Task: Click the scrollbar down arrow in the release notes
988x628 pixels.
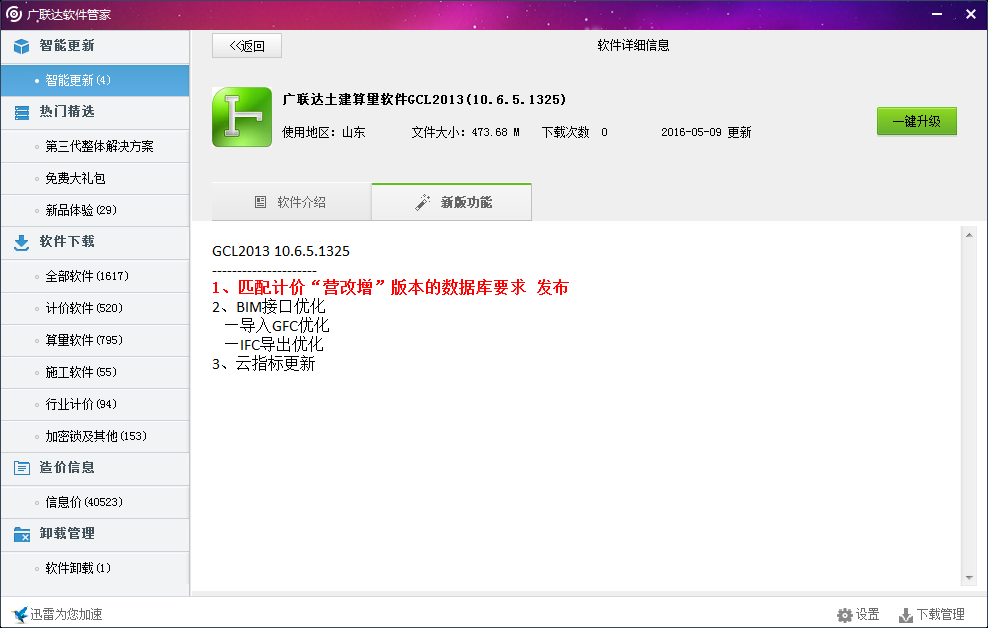Action: tap(969, 578)
